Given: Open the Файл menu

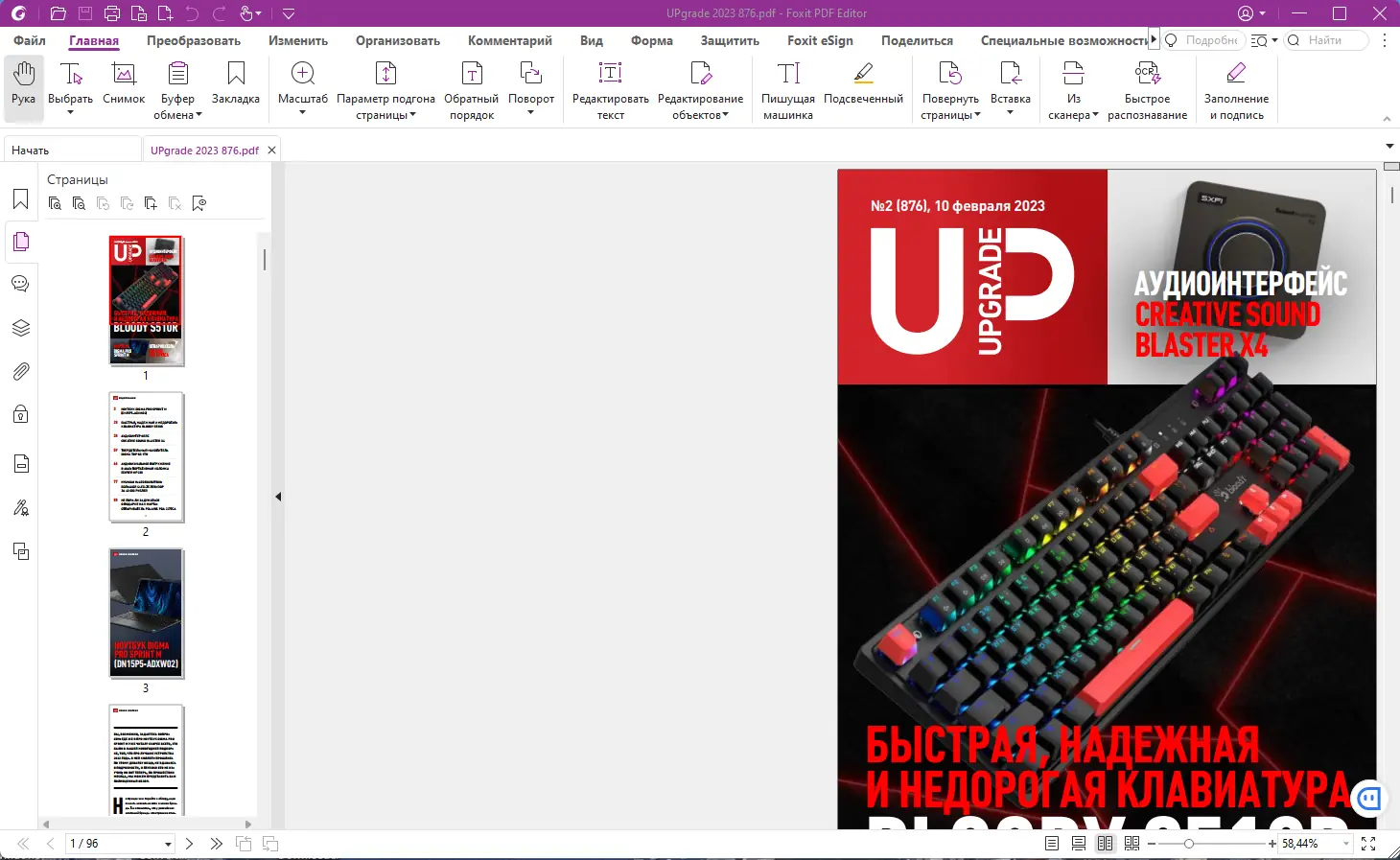Looking at the screenshot, I should click(30, 40).
